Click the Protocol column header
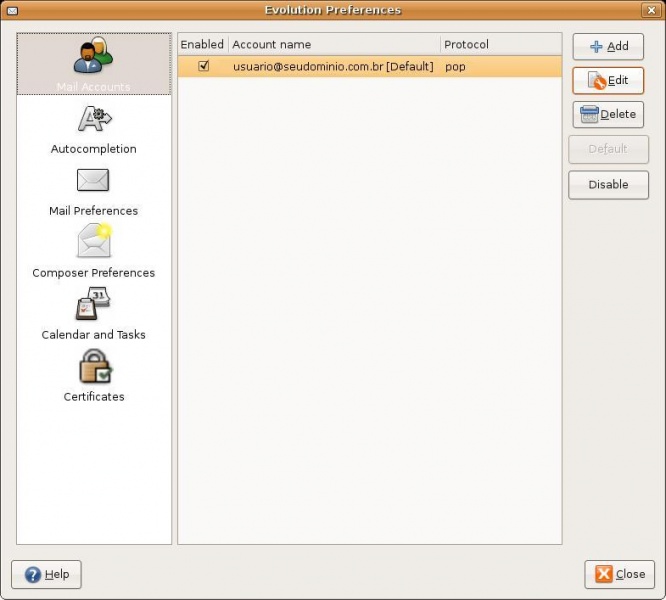666x600 pixels. pos(500,45)
